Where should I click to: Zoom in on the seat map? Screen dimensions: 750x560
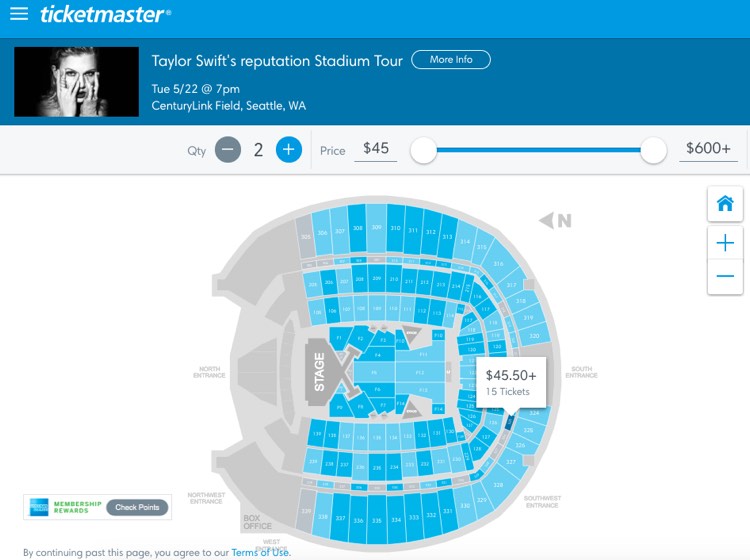pyautogui.click(x=725, y=243)
